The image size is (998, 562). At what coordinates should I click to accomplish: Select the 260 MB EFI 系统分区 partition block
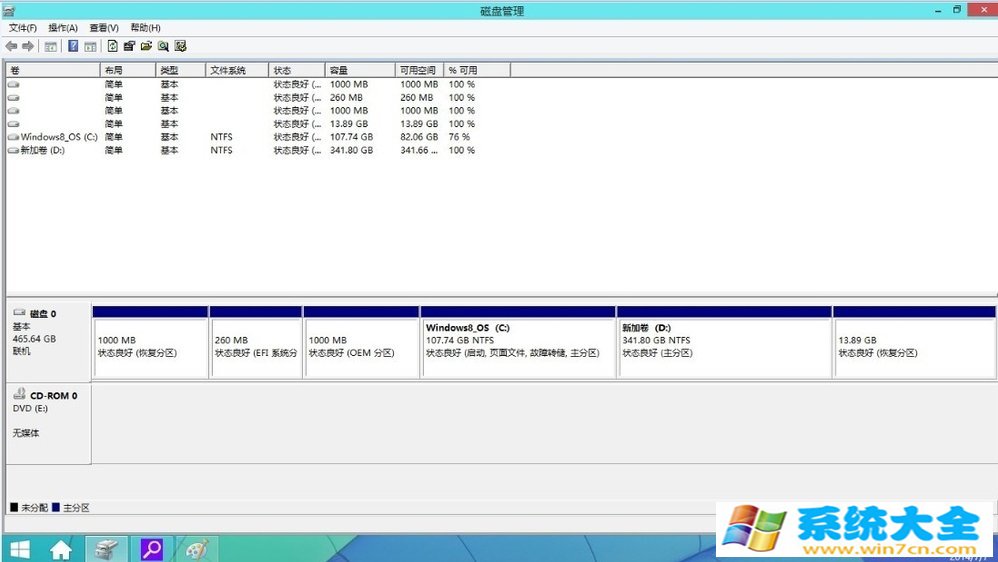(x=255, y=342)
